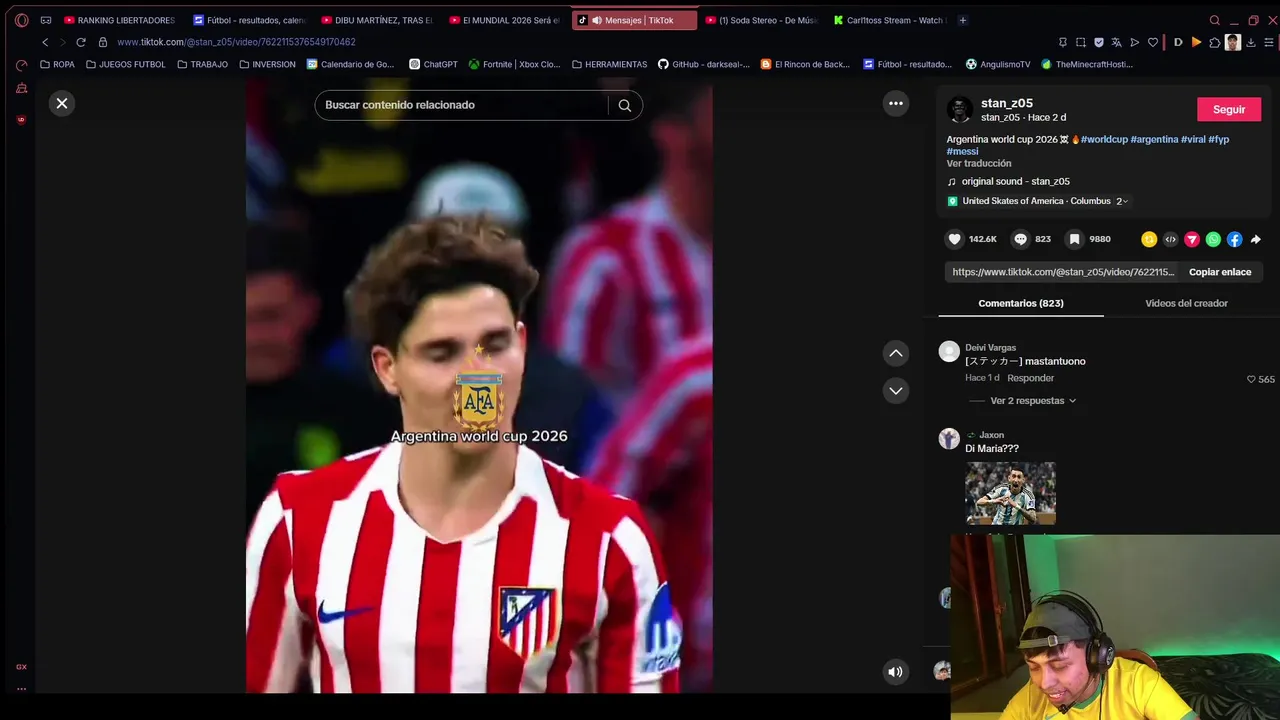Reload the page
The height and width of the screenshot is (720, 1280).
point(81,42)
